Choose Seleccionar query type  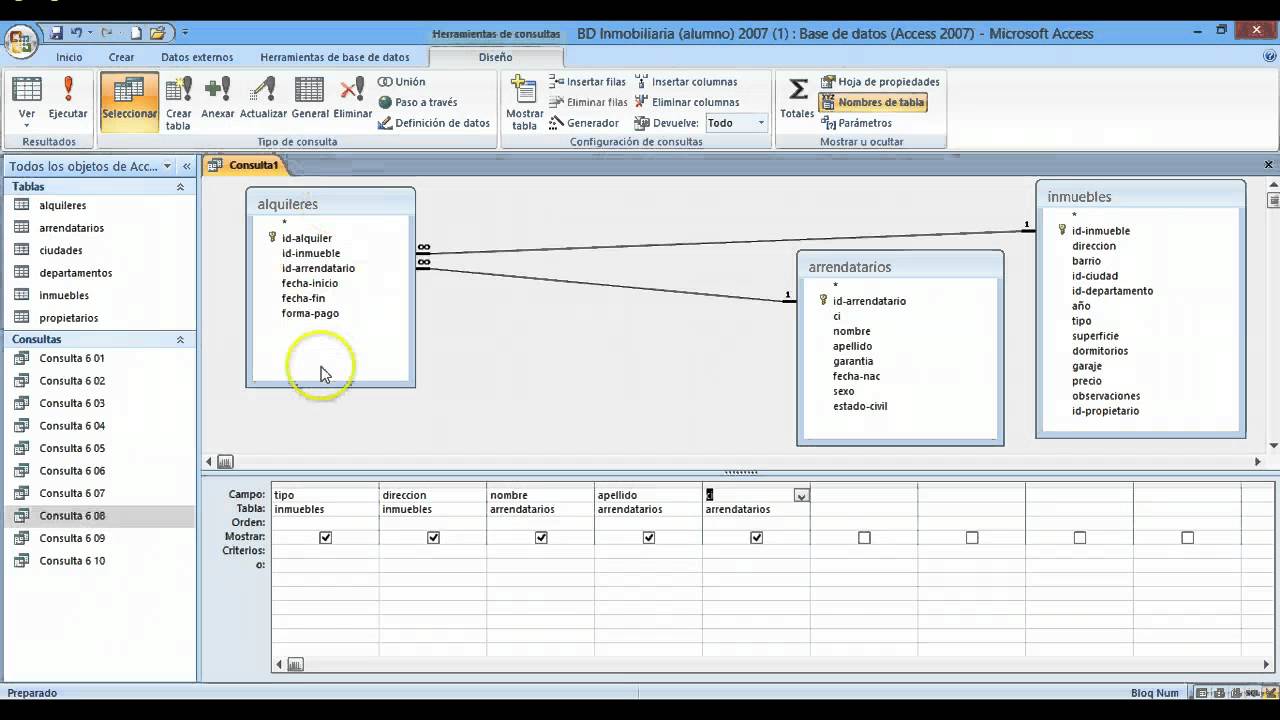tap(129, 101)
